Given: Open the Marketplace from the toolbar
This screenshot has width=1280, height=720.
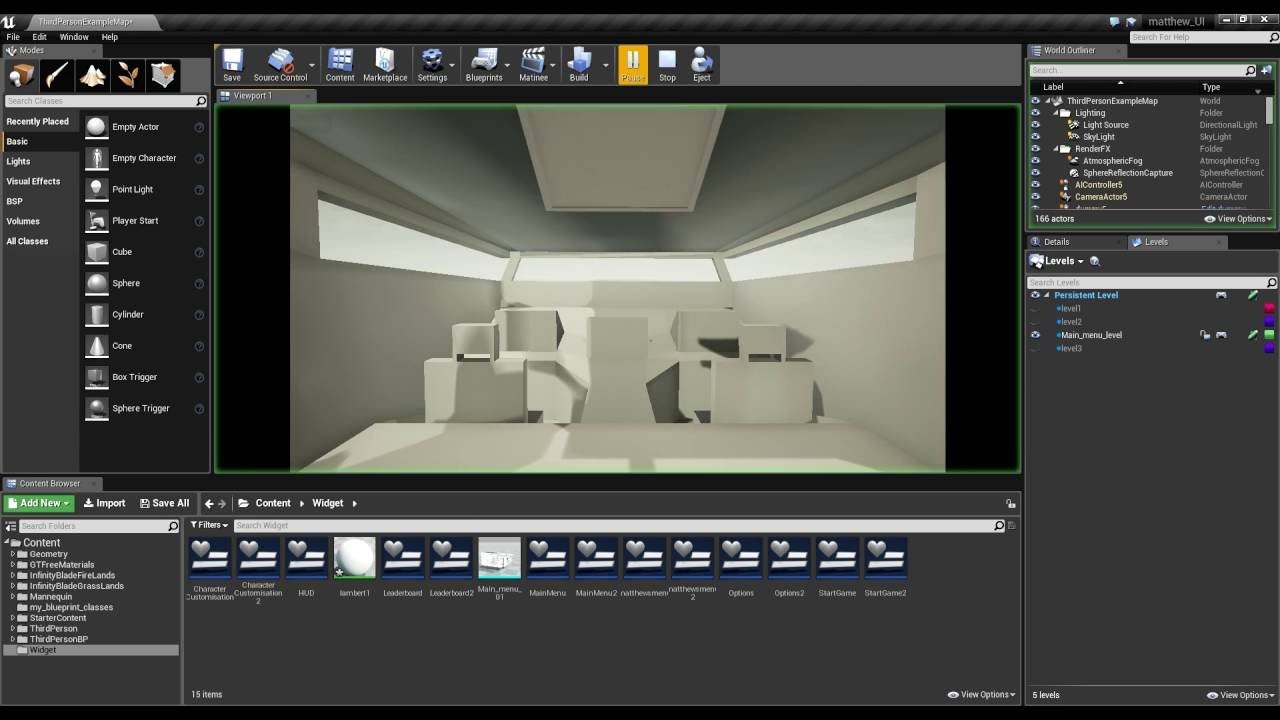Looking at the screenshot, I should pyautogui.click(x=385, y=64).
